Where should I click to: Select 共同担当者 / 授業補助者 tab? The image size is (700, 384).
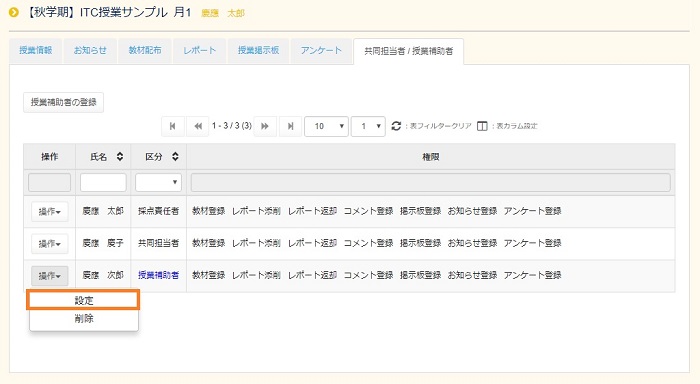click(408, 51)
